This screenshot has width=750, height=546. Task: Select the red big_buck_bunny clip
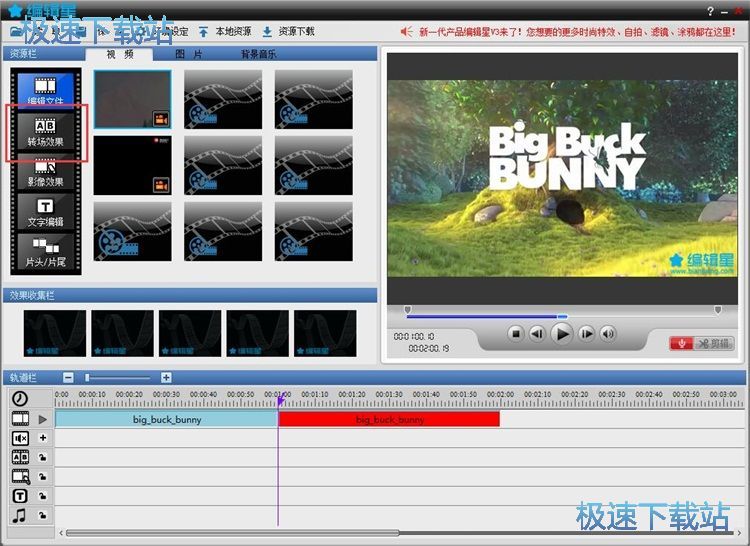click(x=389, y=419)
